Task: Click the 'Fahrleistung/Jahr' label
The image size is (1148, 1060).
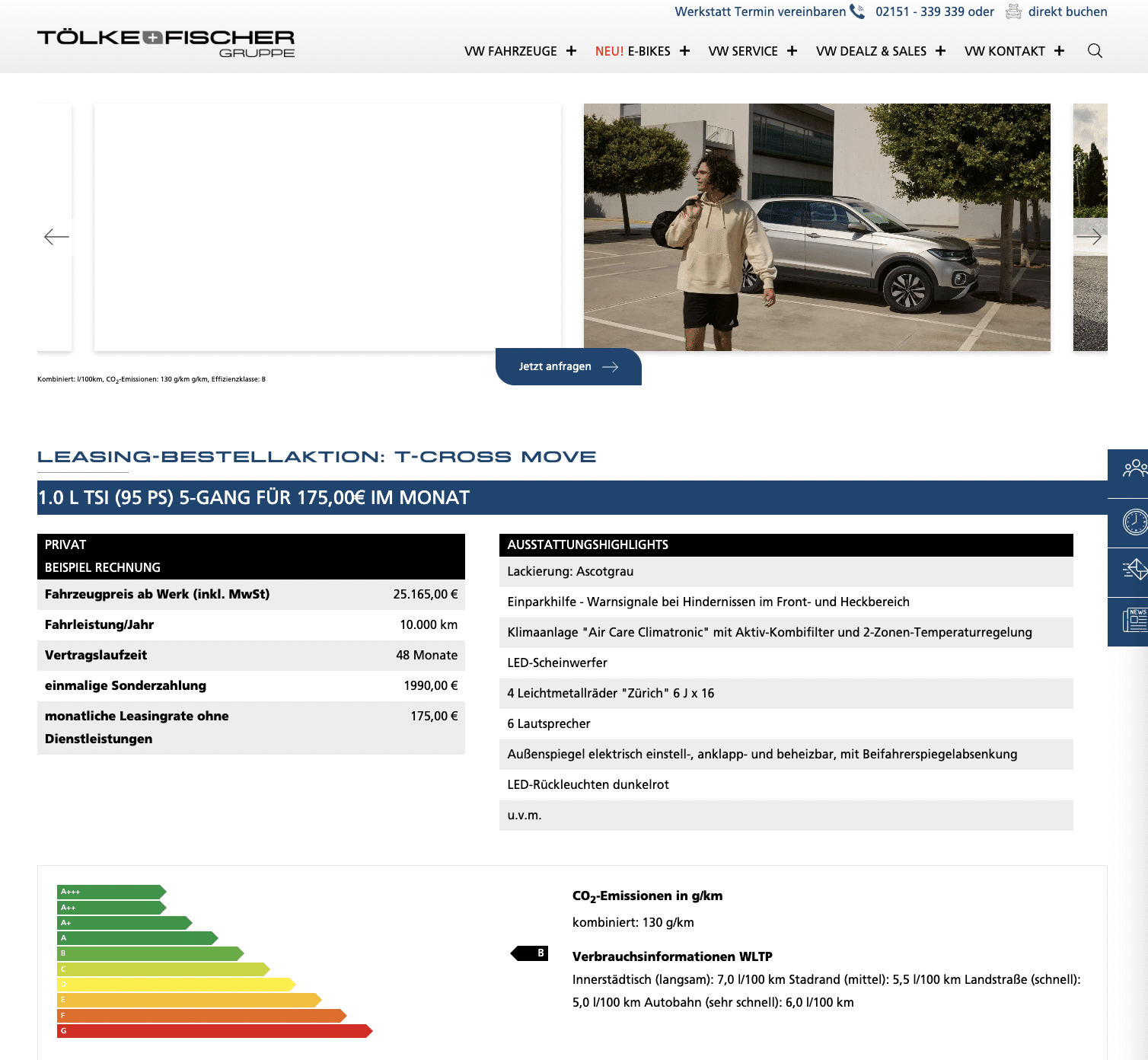Action: coord(99,624)
